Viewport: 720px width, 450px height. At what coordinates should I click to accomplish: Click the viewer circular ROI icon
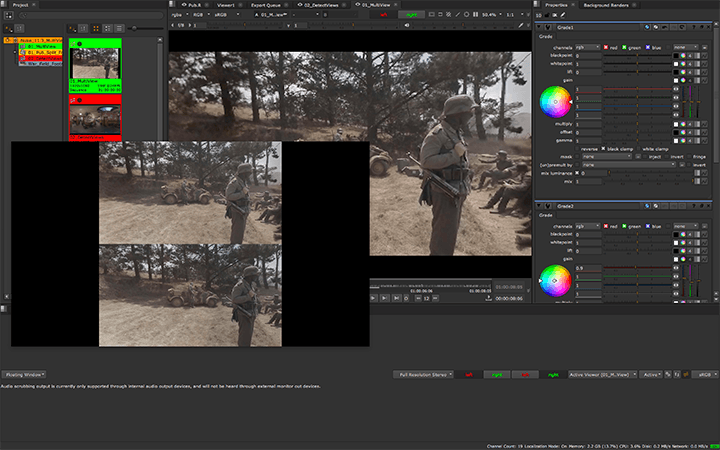coord(467,15)
